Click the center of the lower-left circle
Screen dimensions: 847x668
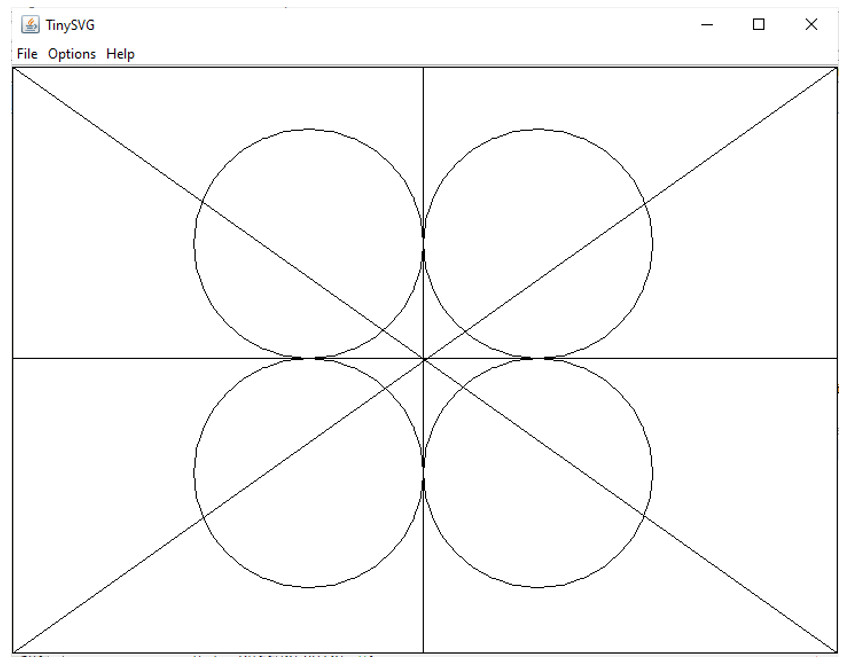point(309,472)
